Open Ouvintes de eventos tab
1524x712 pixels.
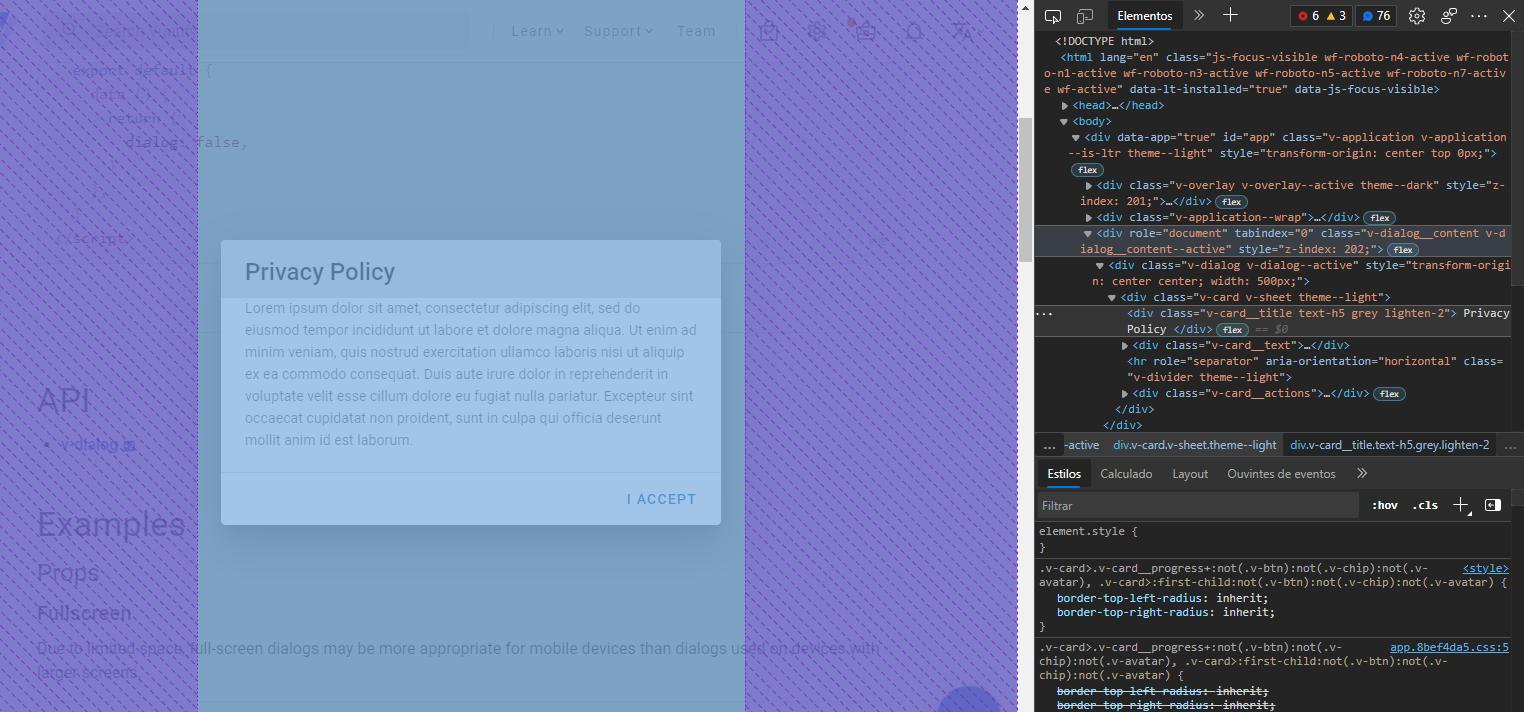pos(1281,474)
